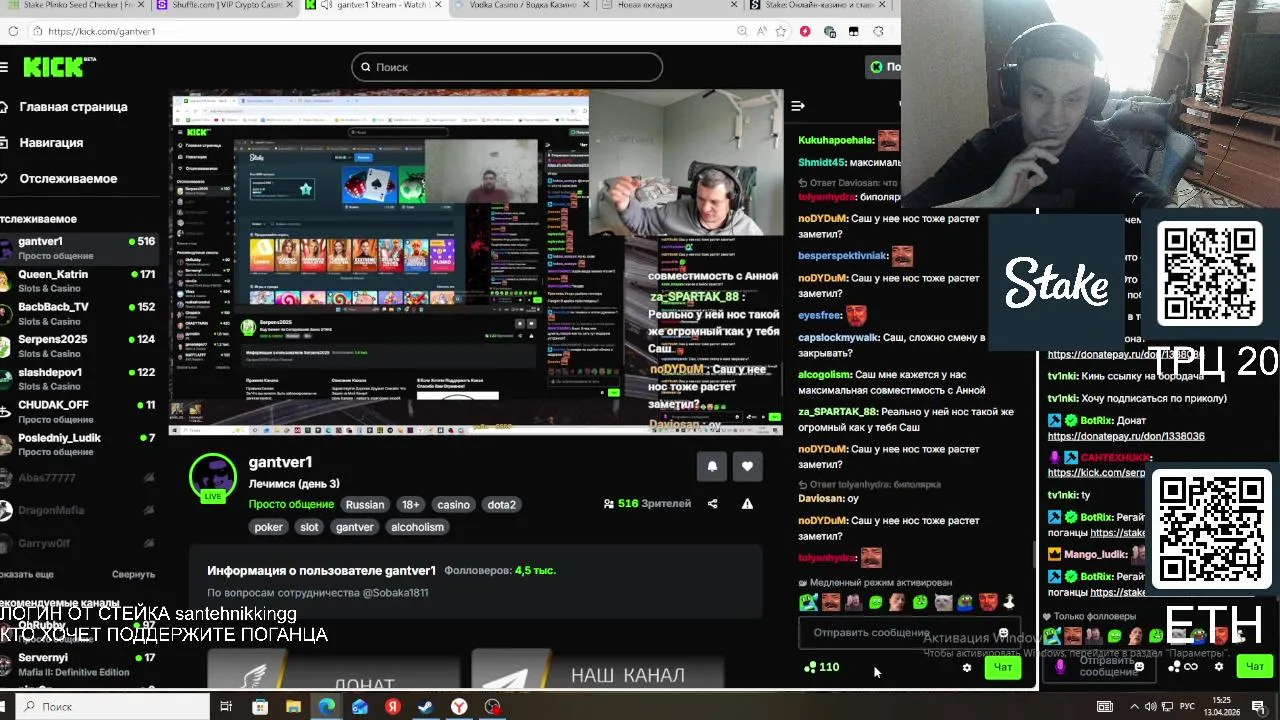The height and width of the screenshot is (720, 1280).
Task: Select Queen_Katrin channel in sidebar
Action: pyautogui.click(x=78, y=281)
